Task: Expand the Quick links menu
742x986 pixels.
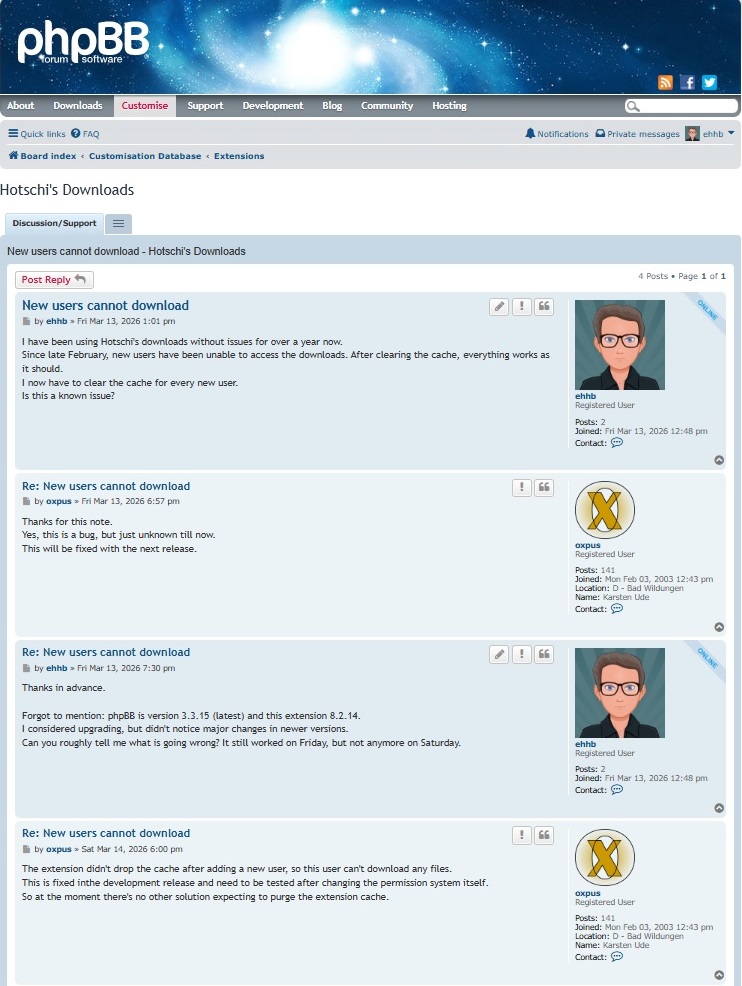Action: click(x=37, y=134)
